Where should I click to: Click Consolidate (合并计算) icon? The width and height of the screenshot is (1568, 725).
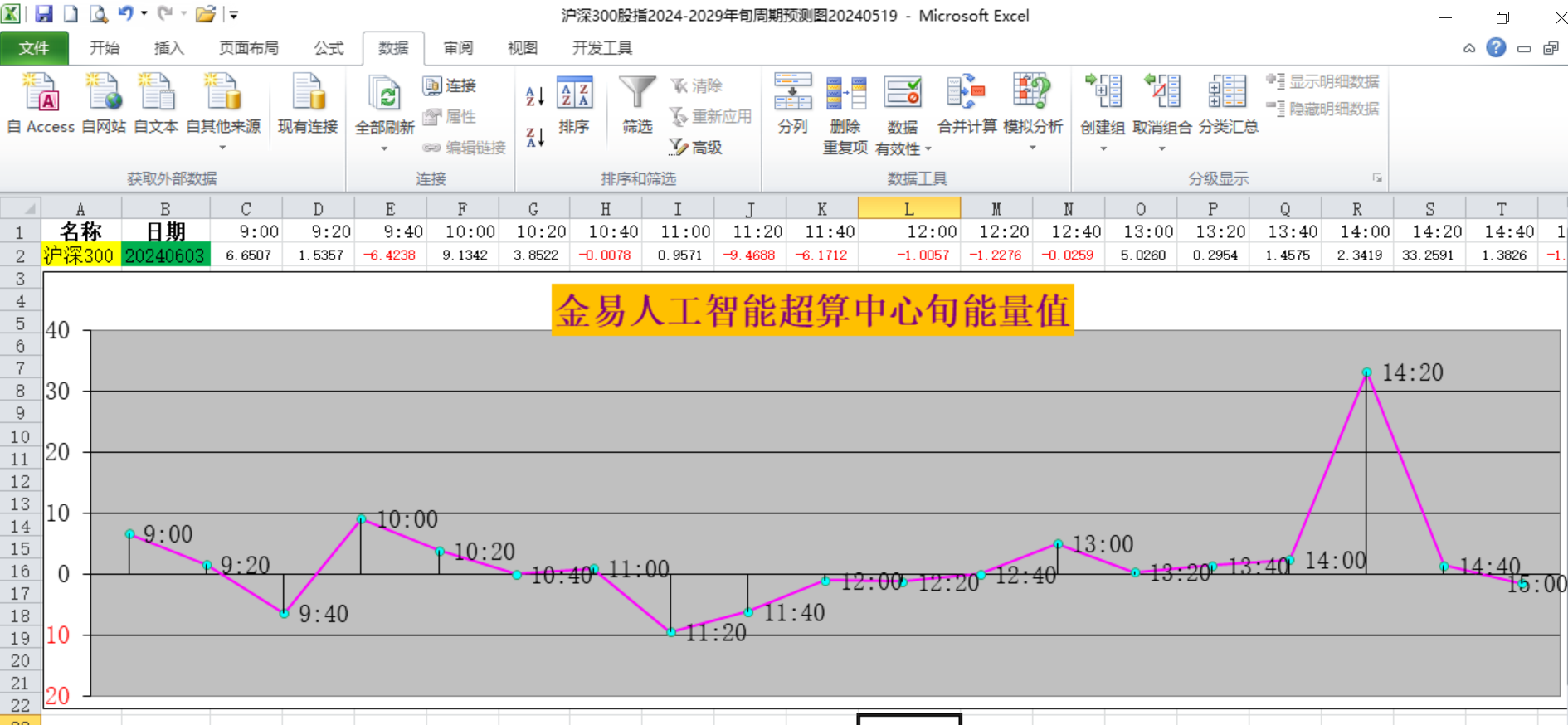pos(967,104)
